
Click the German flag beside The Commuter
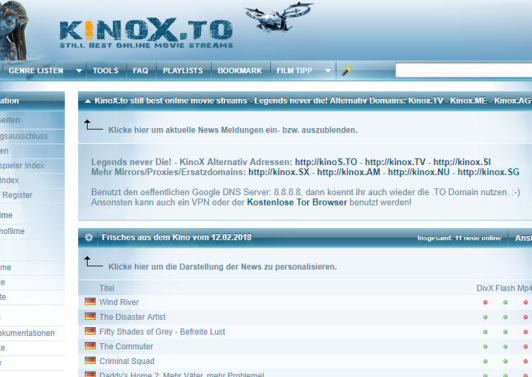pyautogui.click(x=90, y=346)
